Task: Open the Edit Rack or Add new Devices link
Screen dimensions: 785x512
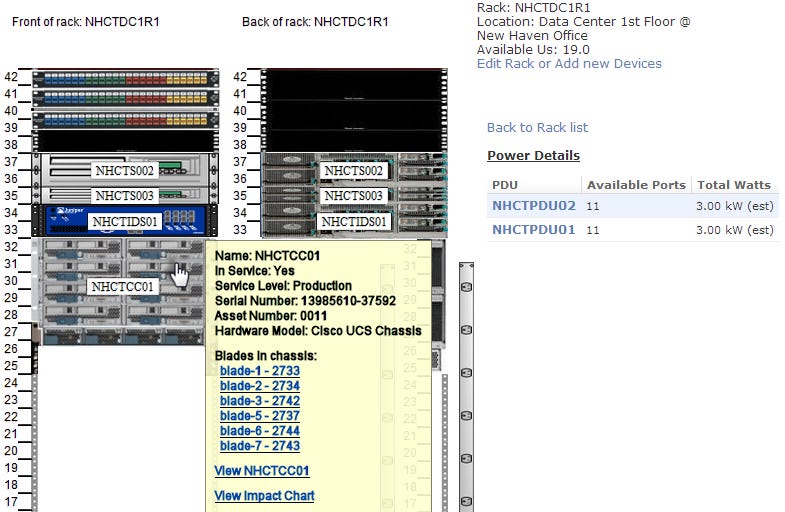Action: (x=569, y=64)
